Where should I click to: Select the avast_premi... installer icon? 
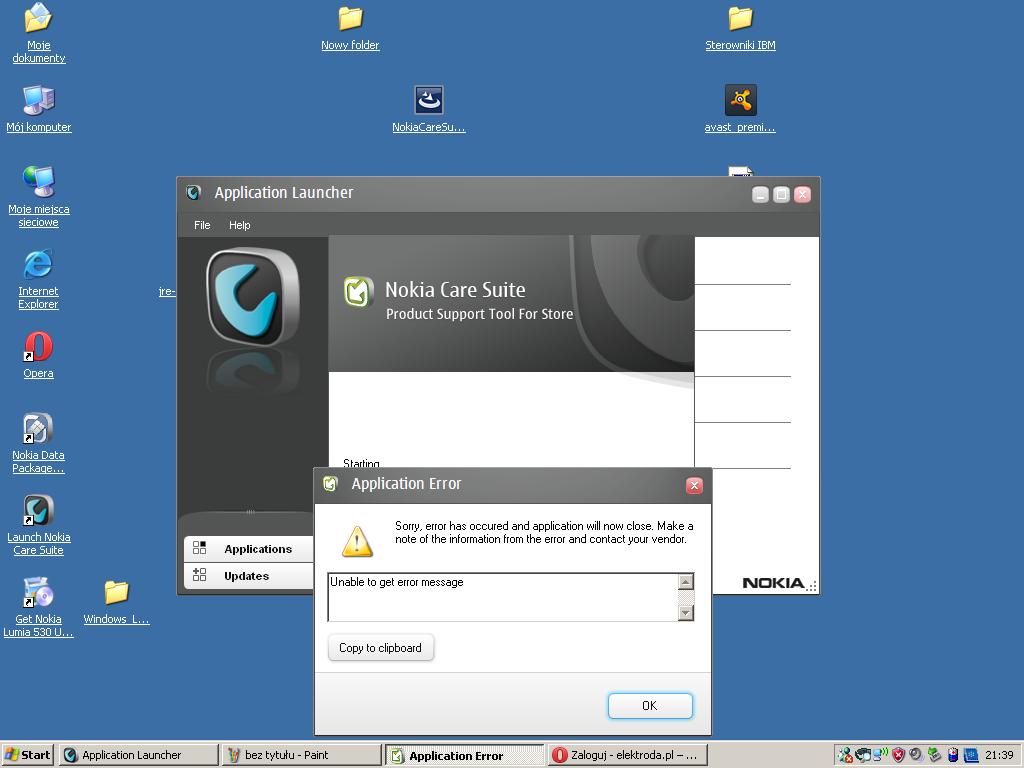[740, 108]
